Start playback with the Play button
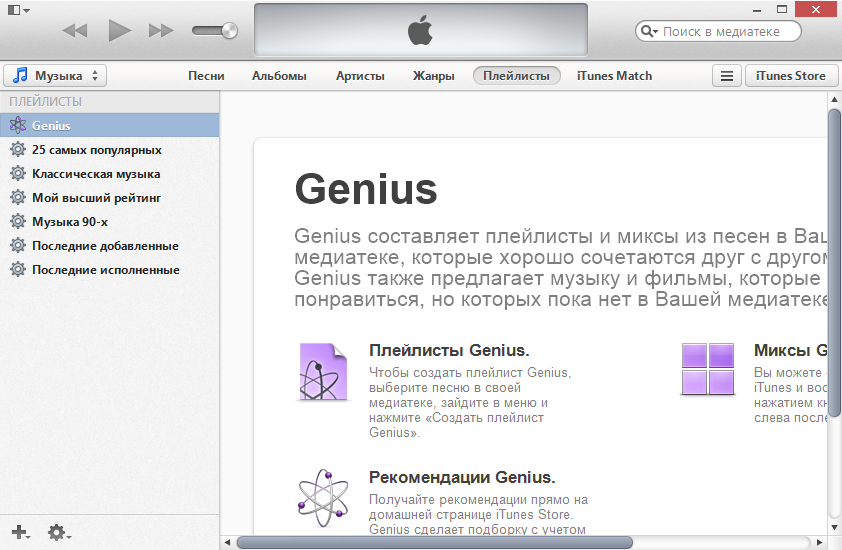842x550 pixels. (x=119, y=30)
